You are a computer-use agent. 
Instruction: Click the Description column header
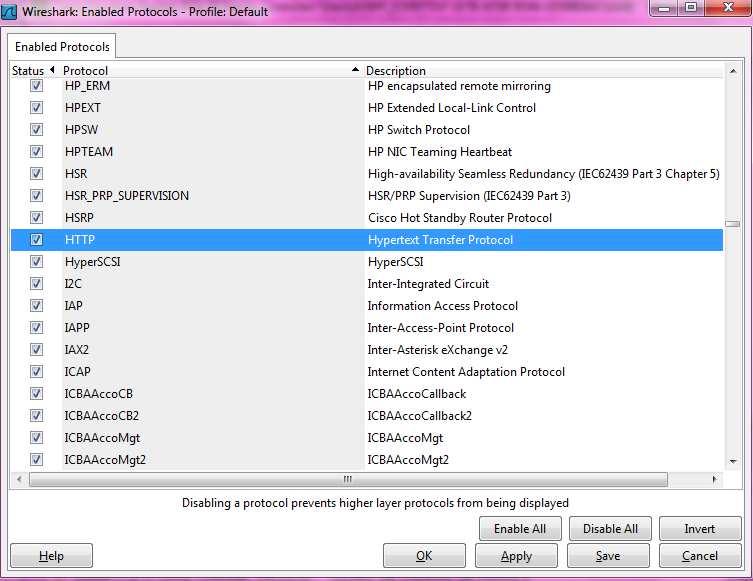(x=543, y=71)
